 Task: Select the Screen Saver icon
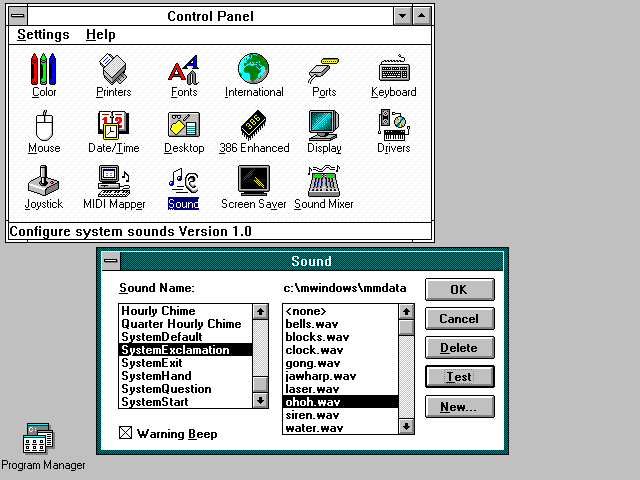pyautogui.click(x=254, y=182)
